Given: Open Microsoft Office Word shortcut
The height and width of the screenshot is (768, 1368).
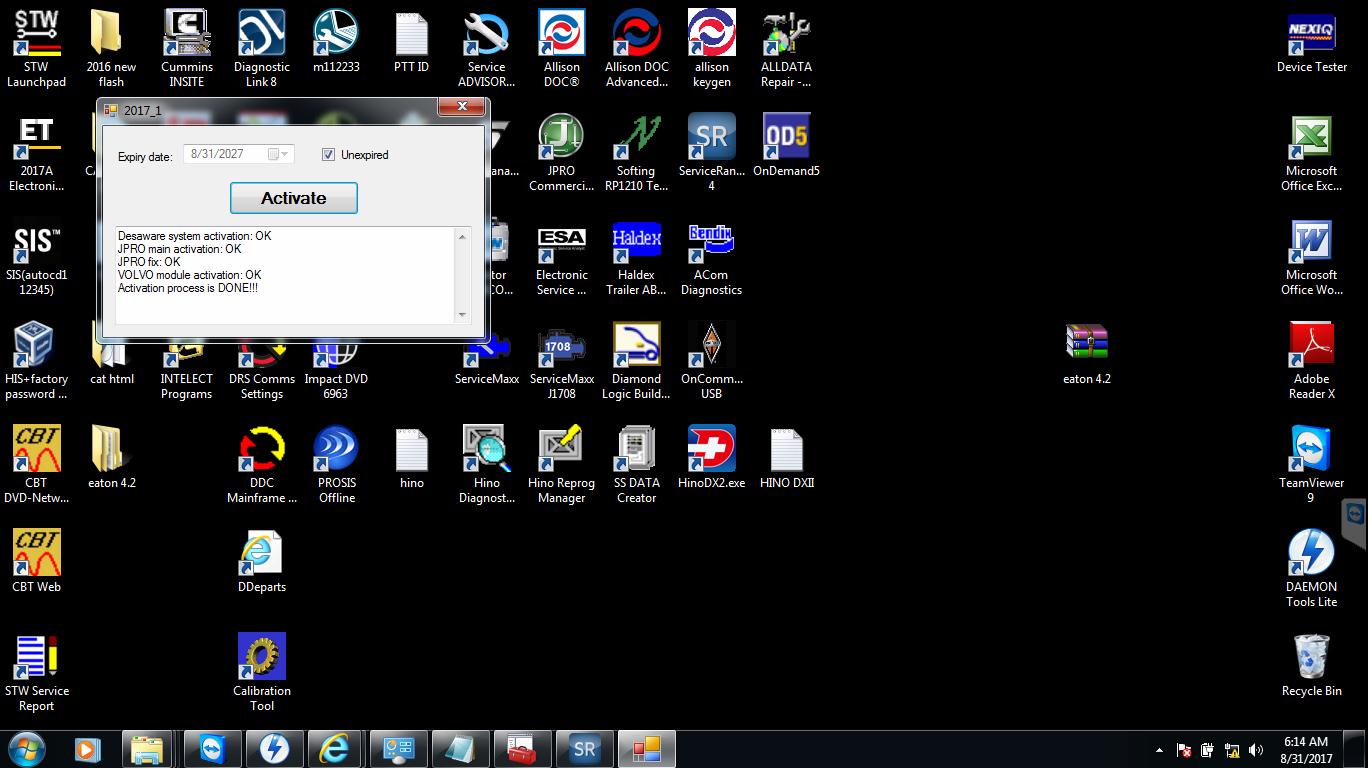Looking at the screenshot, I should click(1311, 256).
